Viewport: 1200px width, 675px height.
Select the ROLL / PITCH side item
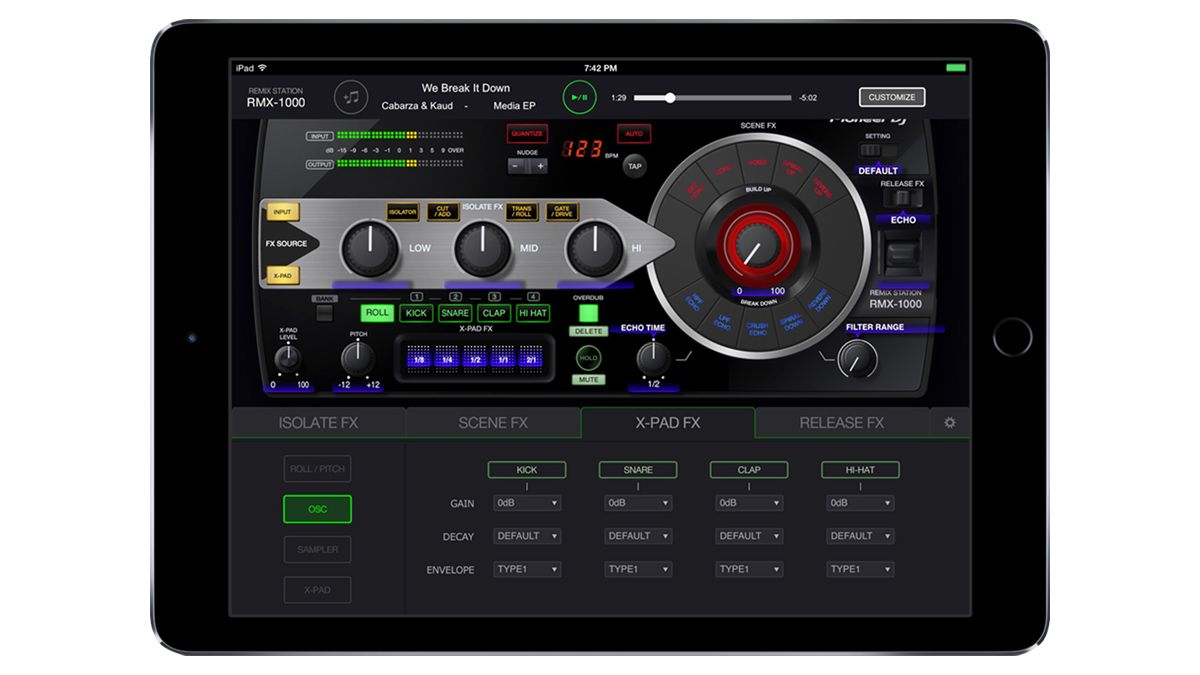click(317, 469)
